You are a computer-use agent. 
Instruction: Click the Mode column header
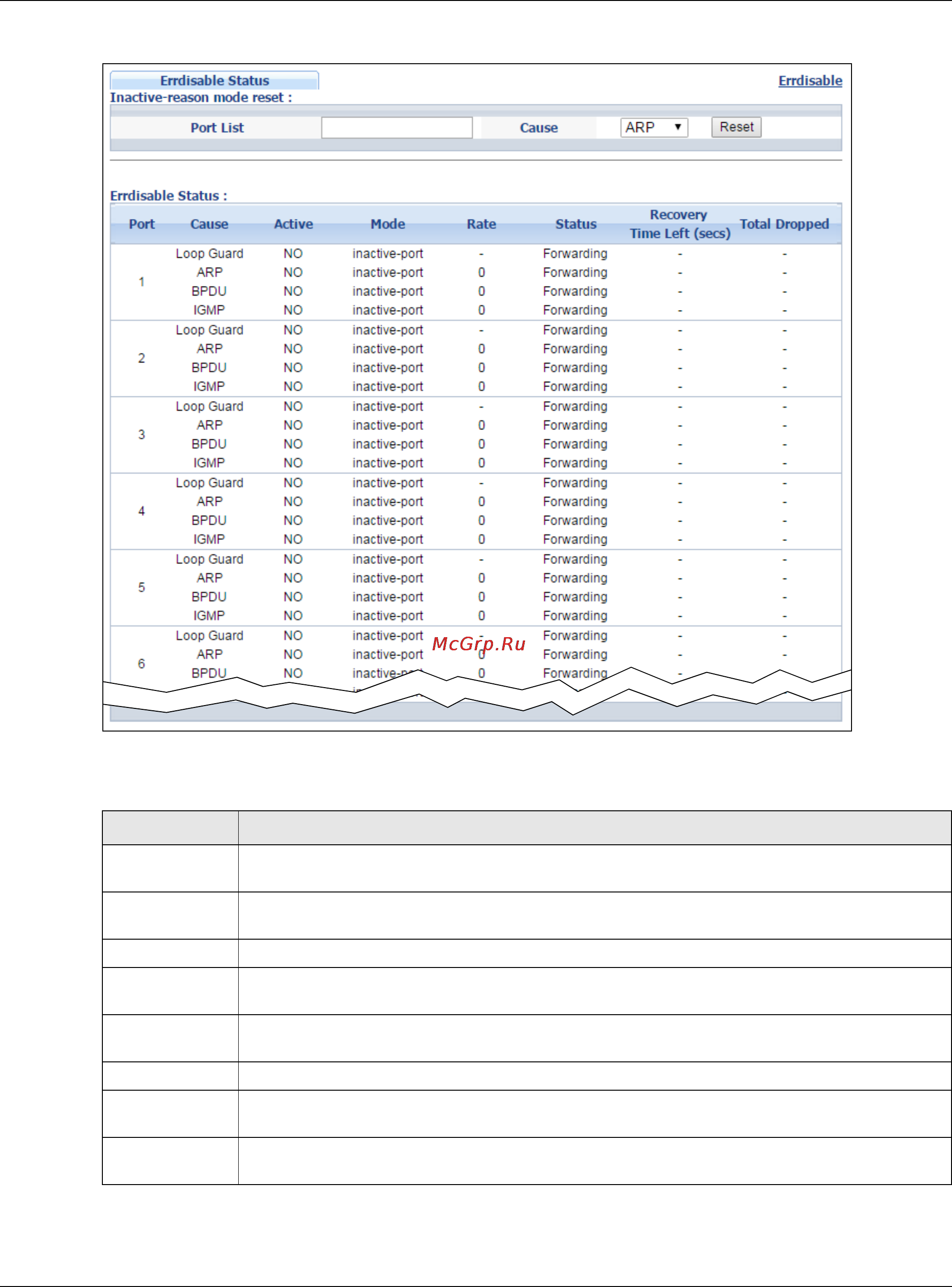(x=388, y=224)
